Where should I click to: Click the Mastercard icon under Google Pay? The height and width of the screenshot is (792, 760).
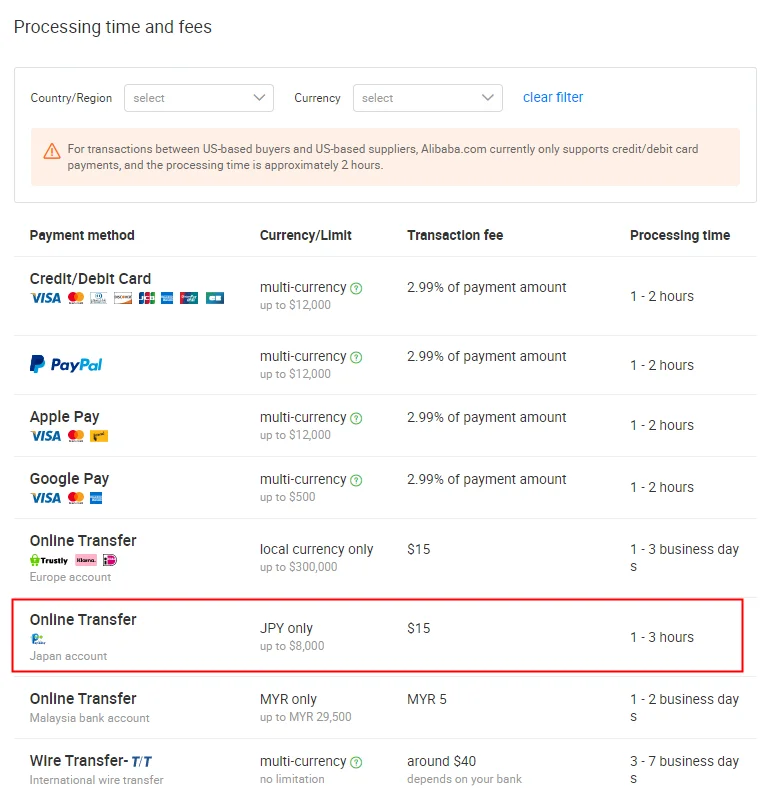76,498
